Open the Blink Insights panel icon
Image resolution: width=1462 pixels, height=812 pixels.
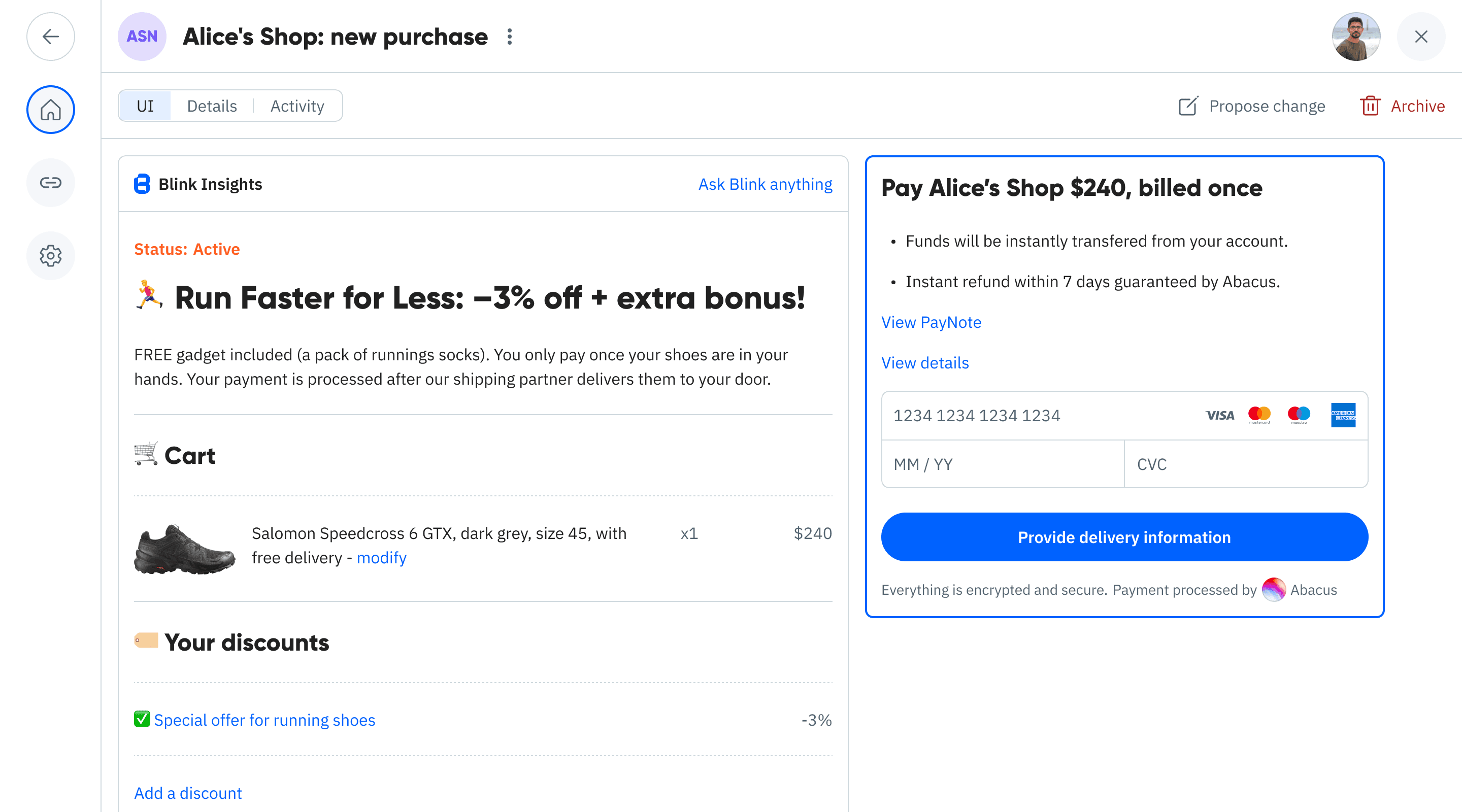coord(142,184)
